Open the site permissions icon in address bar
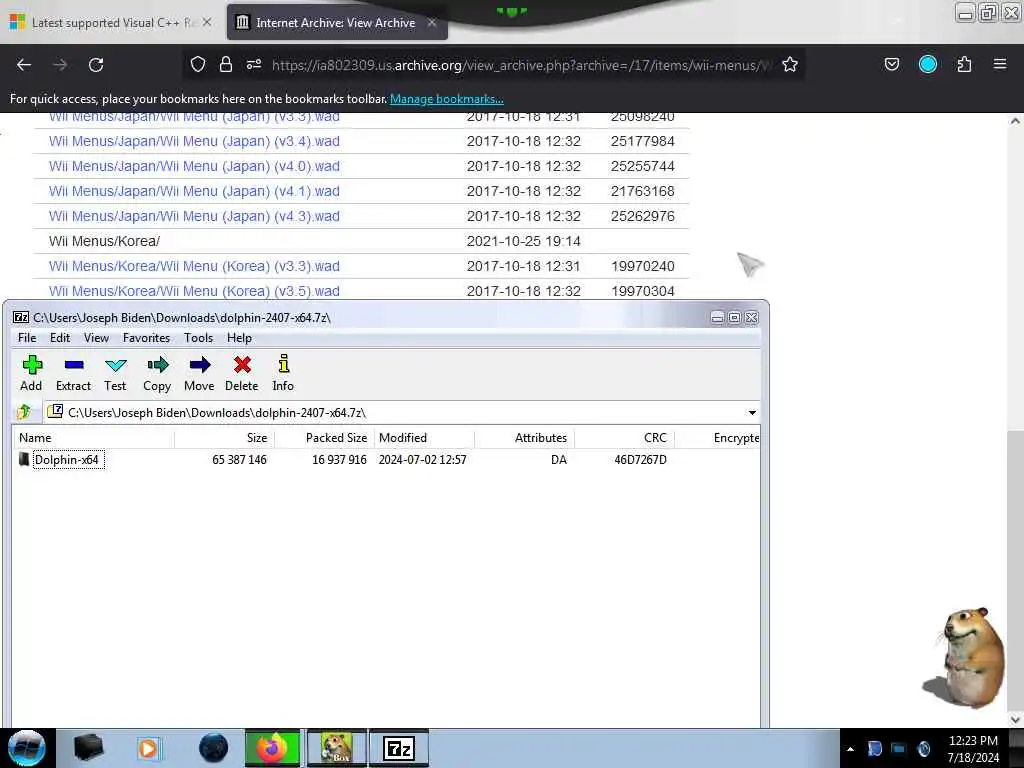 click(x=254, y=64)
